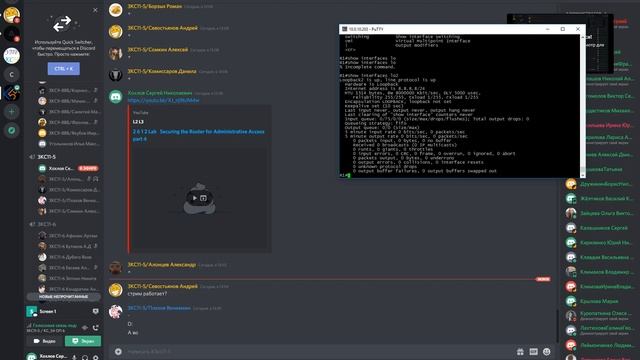Expand the ЭКСП-5 voice channel
640x360 pixels.
point(47,157)
